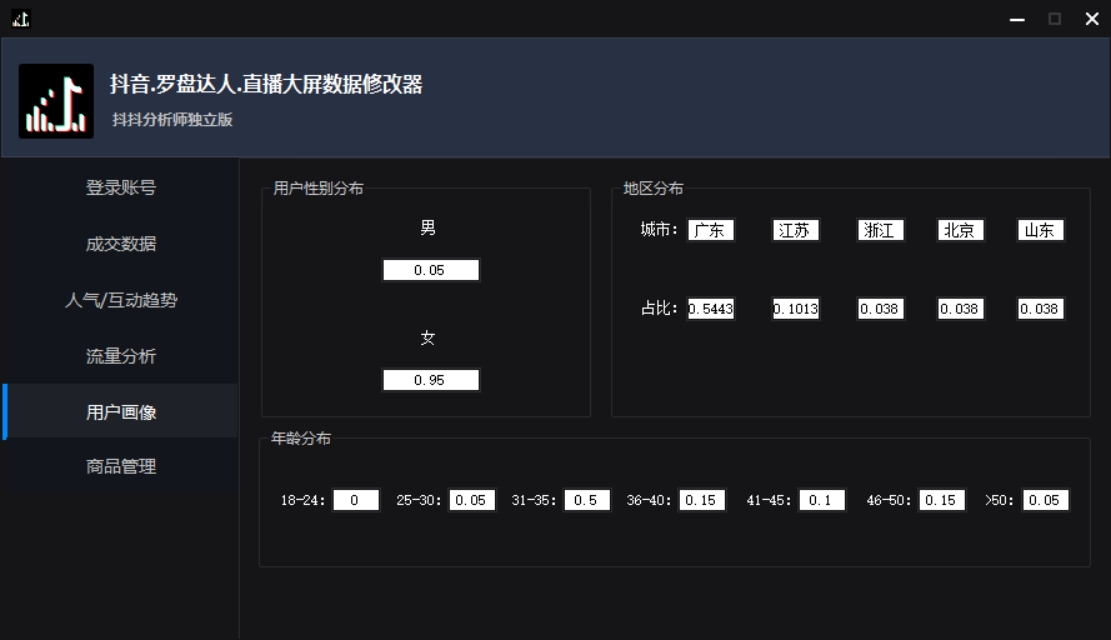Image resolution: width=1111 pixels, height=640 pixels.
Task: Select the 江苏 city field
Action: 795,229
